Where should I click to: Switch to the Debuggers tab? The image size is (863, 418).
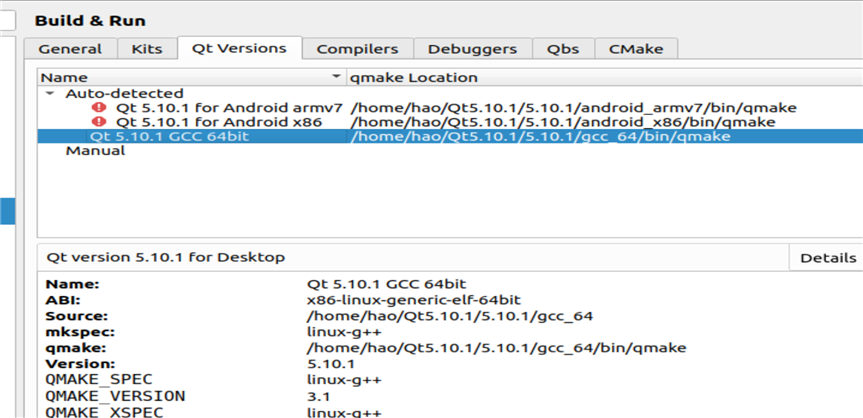click(472, 48)
